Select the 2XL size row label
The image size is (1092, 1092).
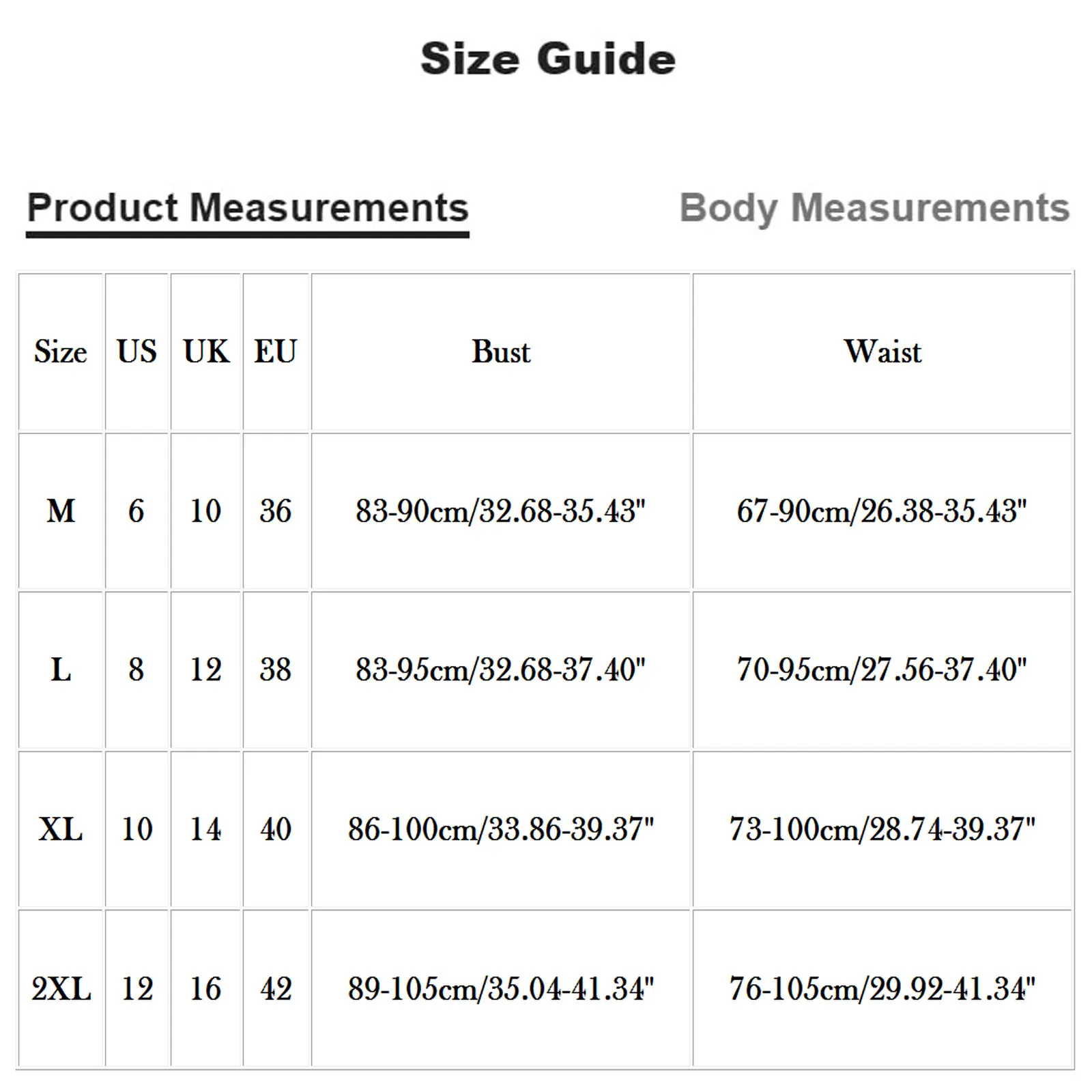coord(61,988)
